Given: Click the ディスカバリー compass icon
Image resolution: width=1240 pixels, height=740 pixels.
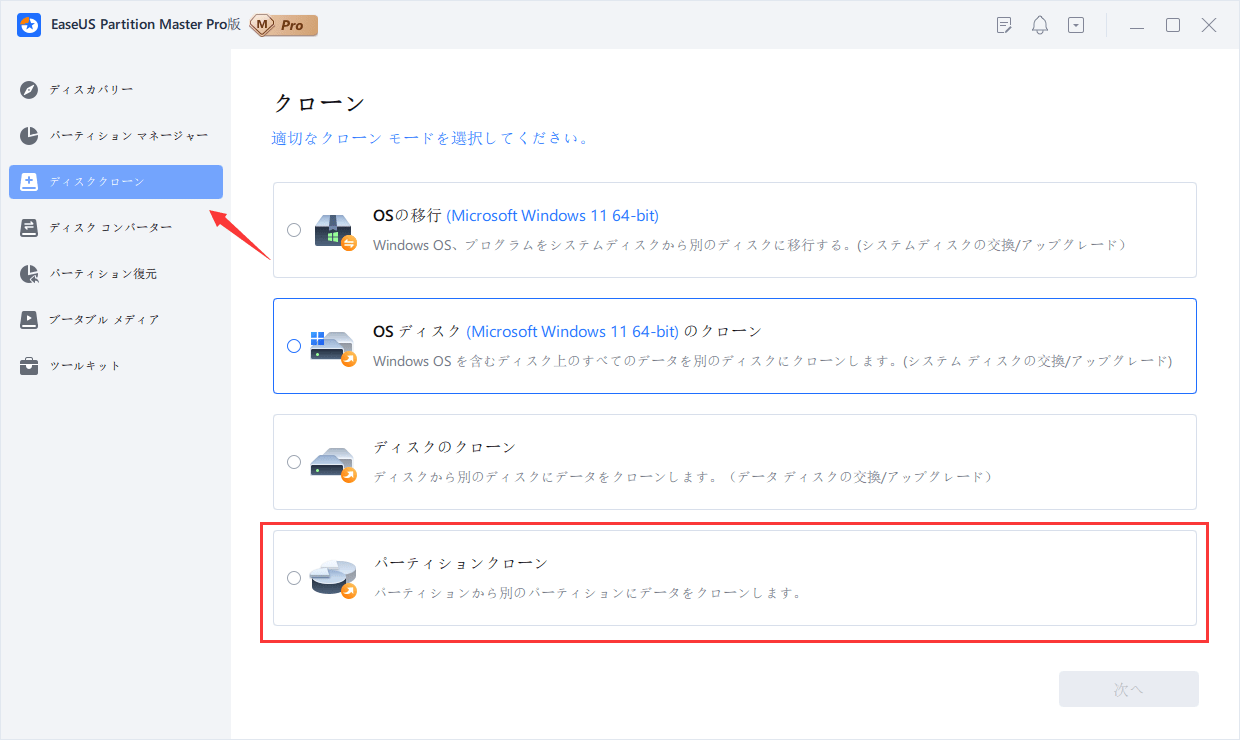Looking at the screenshot, I should pos(29,90).
